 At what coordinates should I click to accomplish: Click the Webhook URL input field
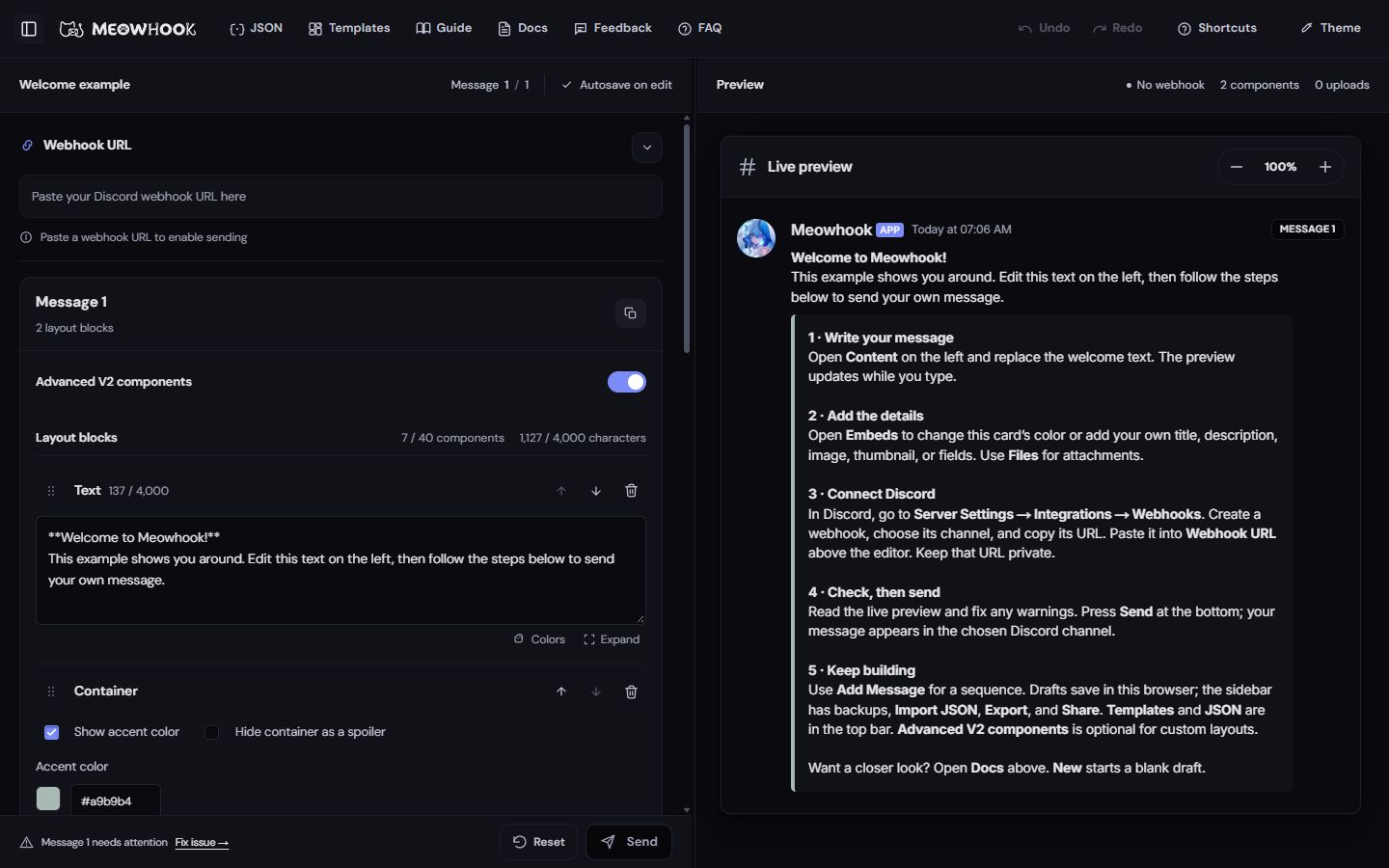pyautogui.click(x=340, y=196)
